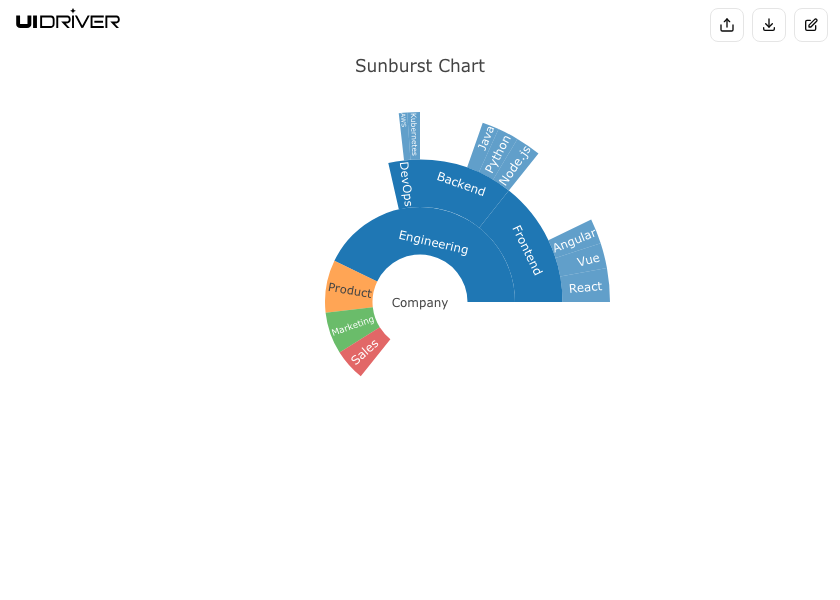
Task: Click the Angular leaf segment
Action: pyautogui.click(x=574, y=240)
